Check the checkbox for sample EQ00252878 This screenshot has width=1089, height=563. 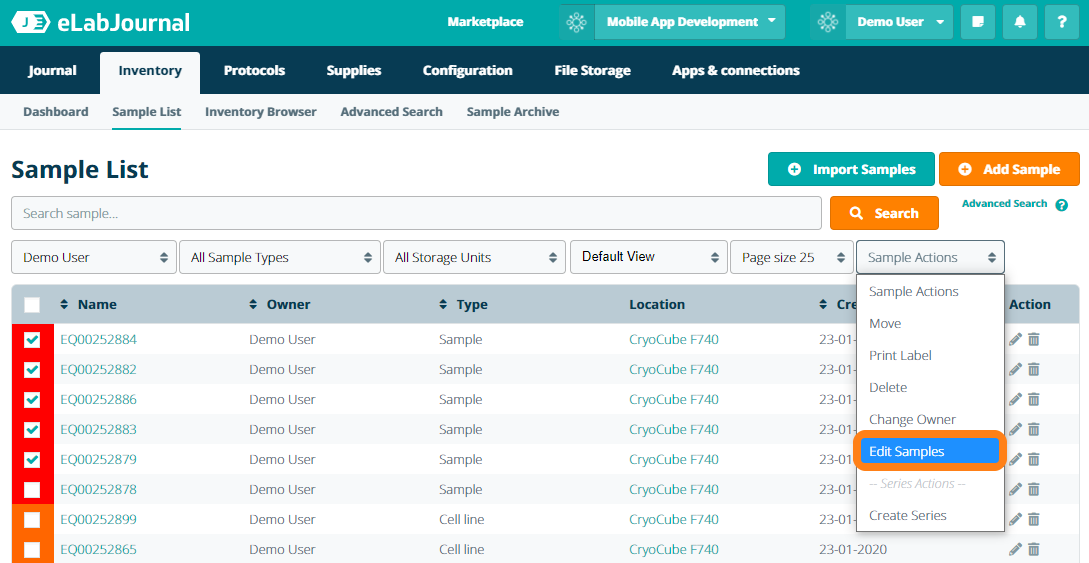(x=32, y=490)
